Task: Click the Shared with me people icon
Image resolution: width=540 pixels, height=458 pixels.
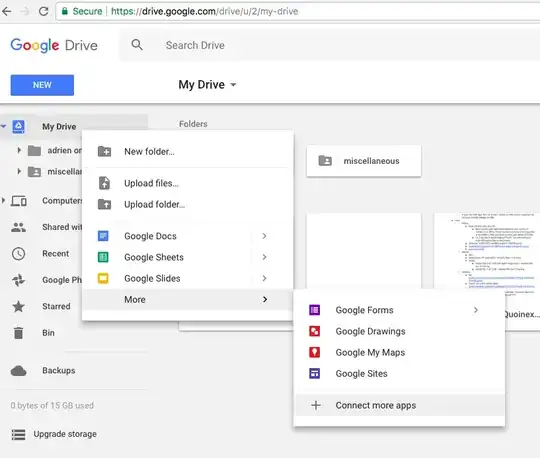Action: (19, 227)
